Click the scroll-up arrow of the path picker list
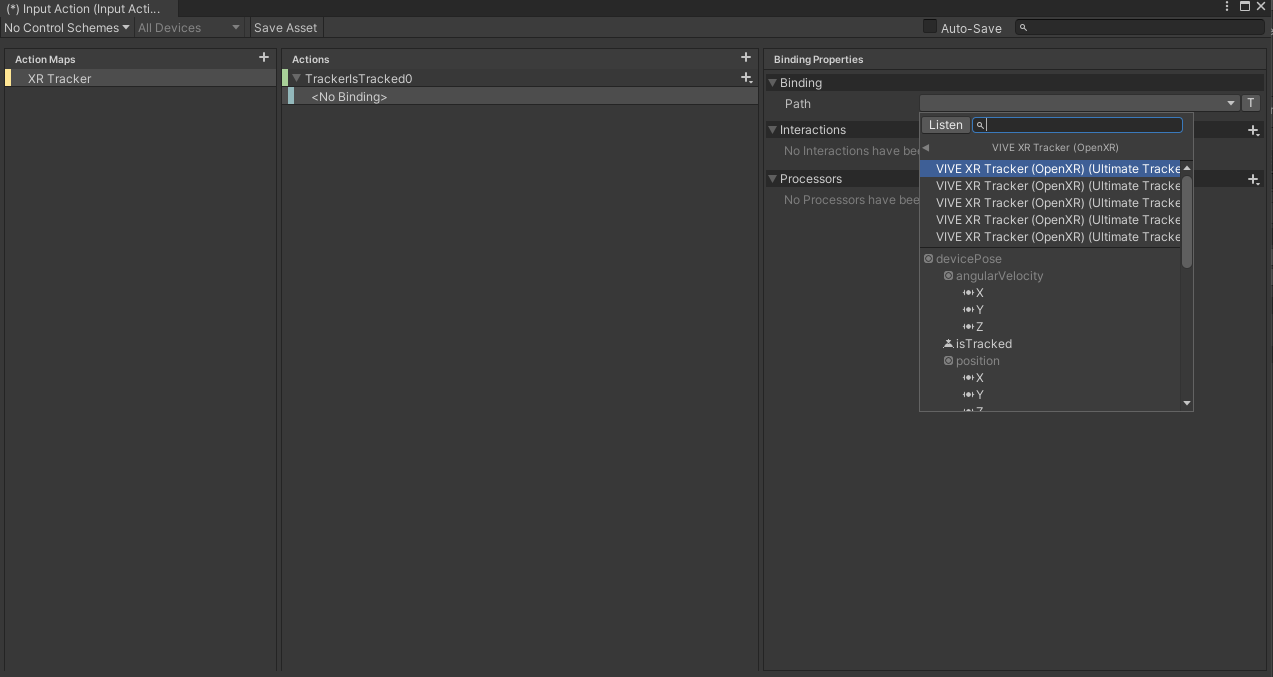Image resolution: width=1273 pixels, height=677 pixels. 1187,168
